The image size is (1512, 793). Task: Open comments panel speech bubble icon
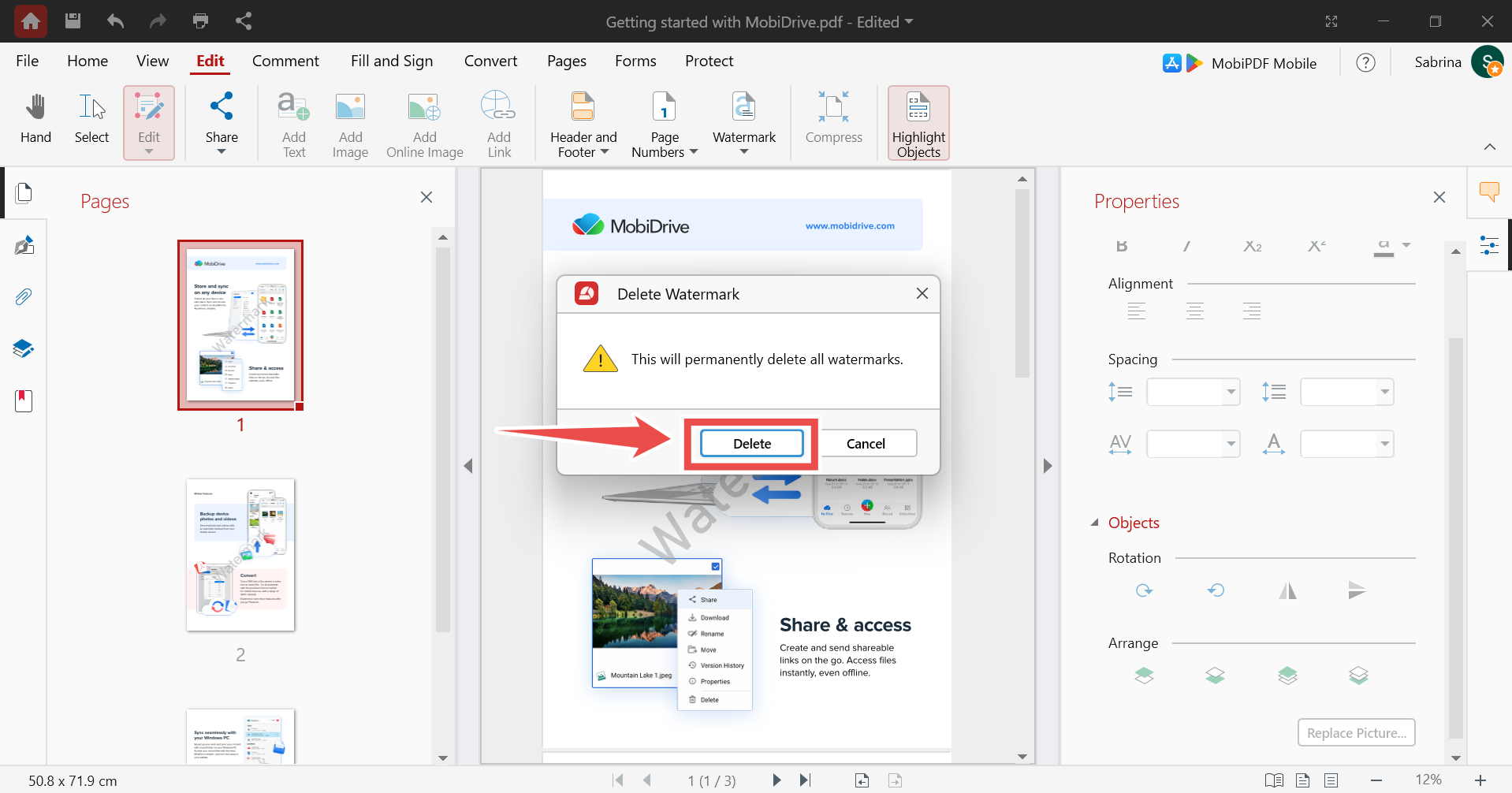point(1489,192)
